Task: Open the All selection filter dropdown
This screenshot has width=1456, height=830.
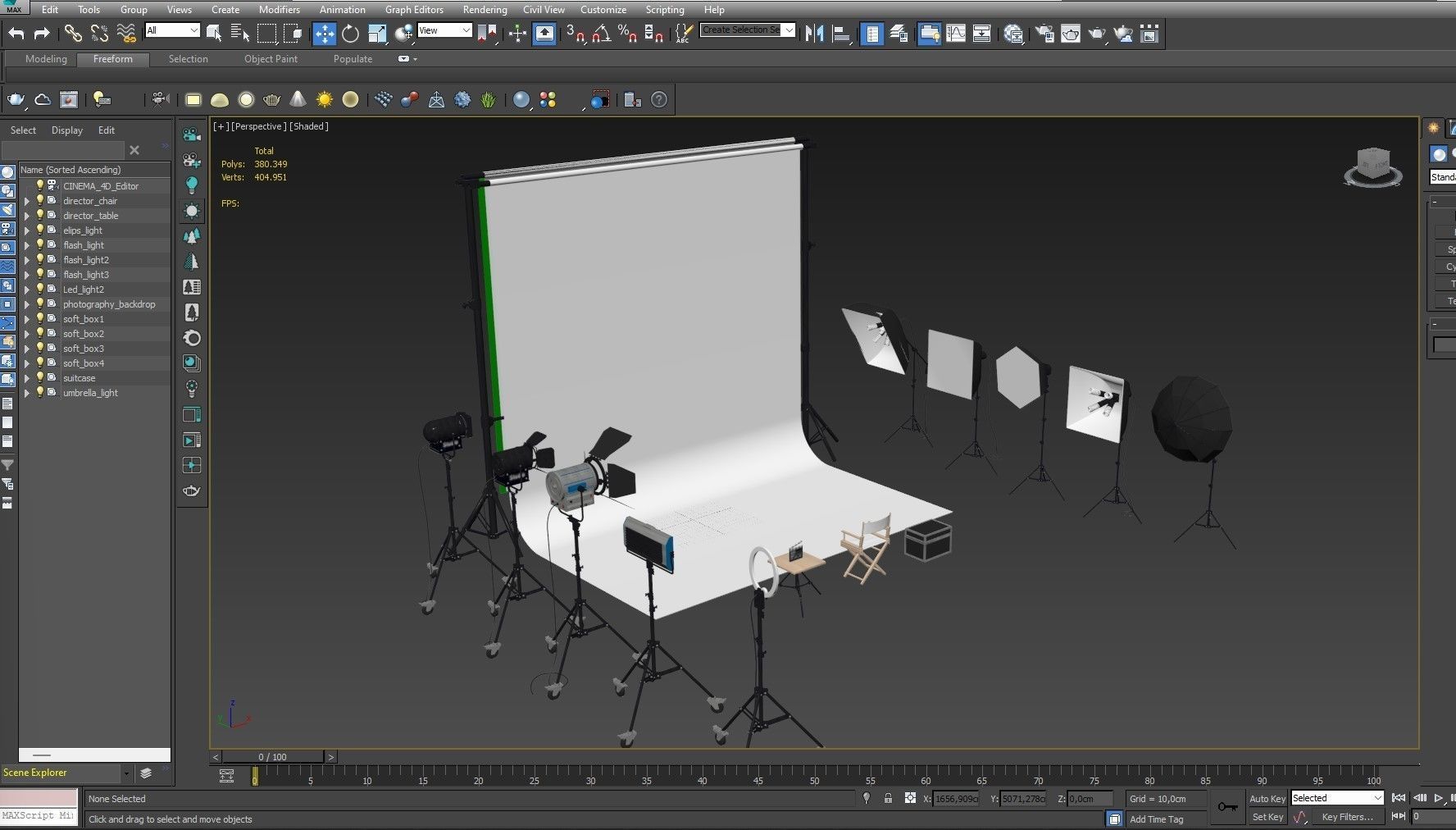Action: (172, 30)
